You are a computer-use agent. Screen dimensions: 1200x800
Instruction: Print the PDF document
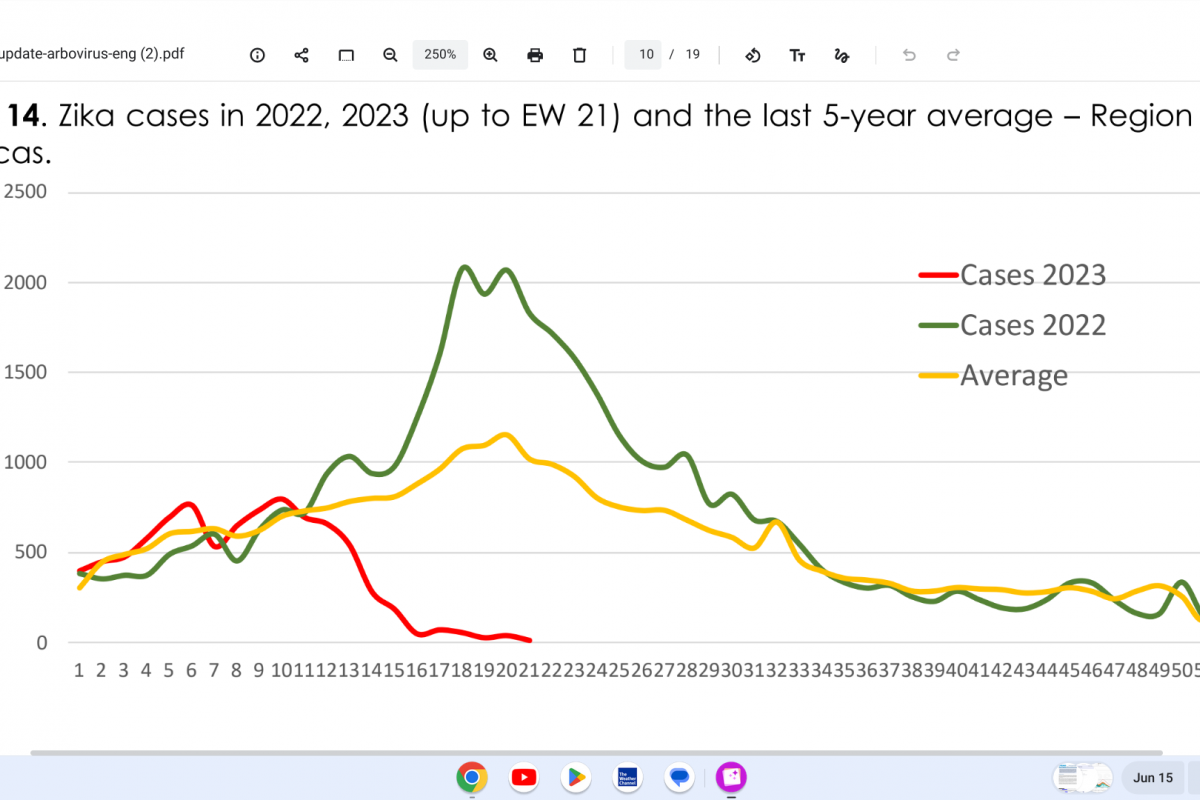coord(535,55)
